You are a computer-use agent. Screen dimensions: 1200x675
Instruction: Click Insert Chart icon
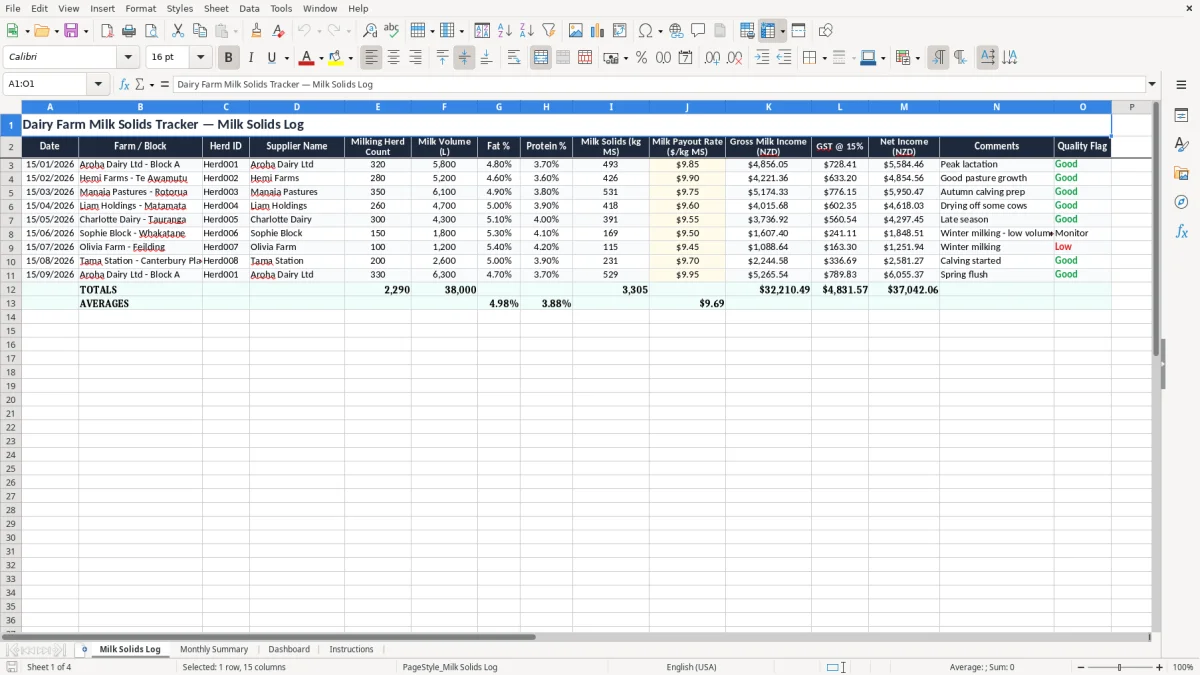coord(598,31)
